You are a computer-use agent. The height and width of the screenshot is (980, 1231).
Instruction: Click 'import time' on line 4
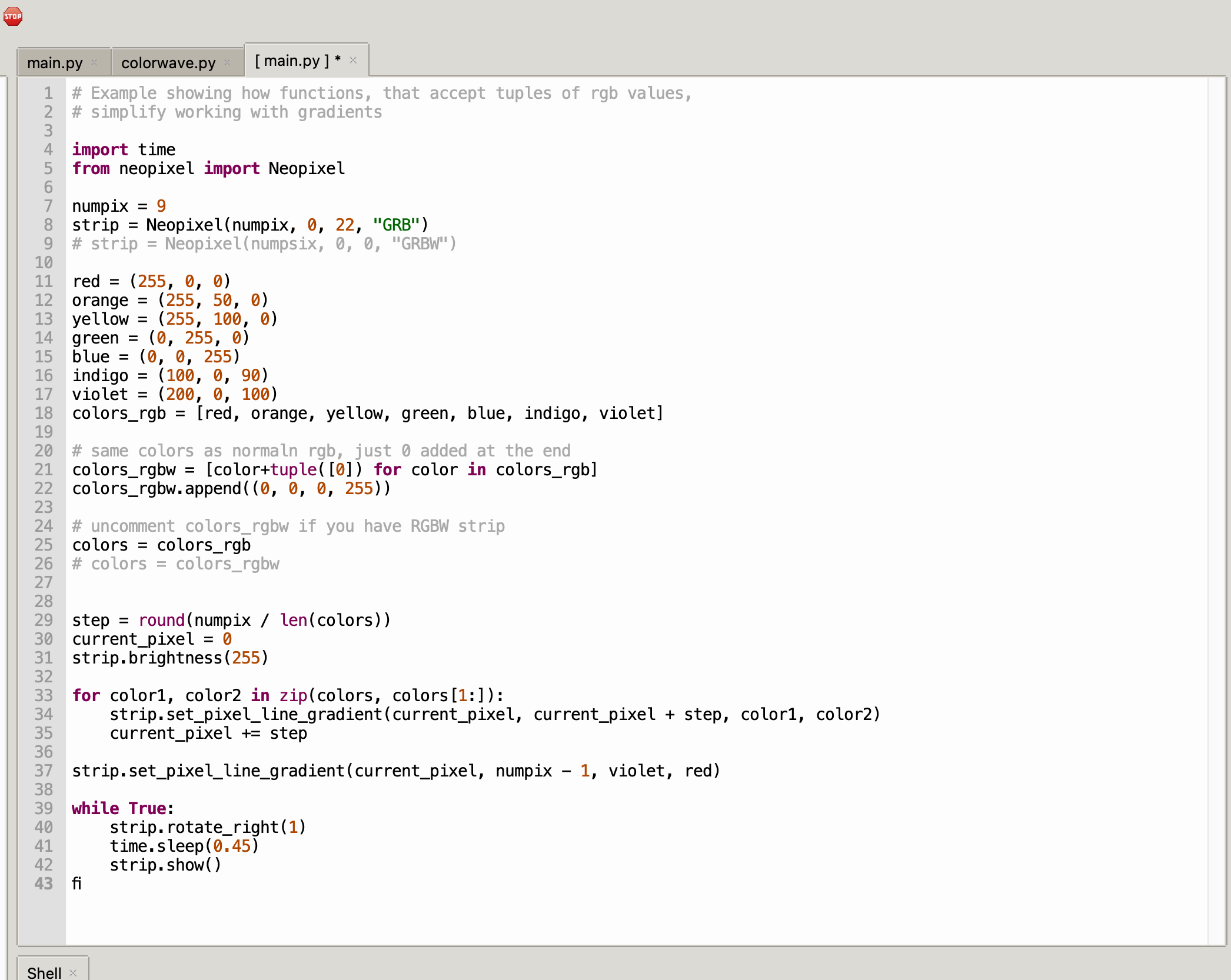click(x=124, y=149)
